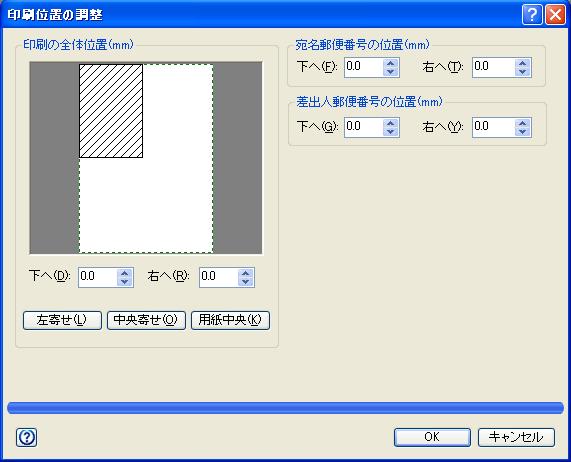Increase 下へ(F) recipient postal code value
Viewport: 571px width, 462px height.
click(x=391, y=63)
